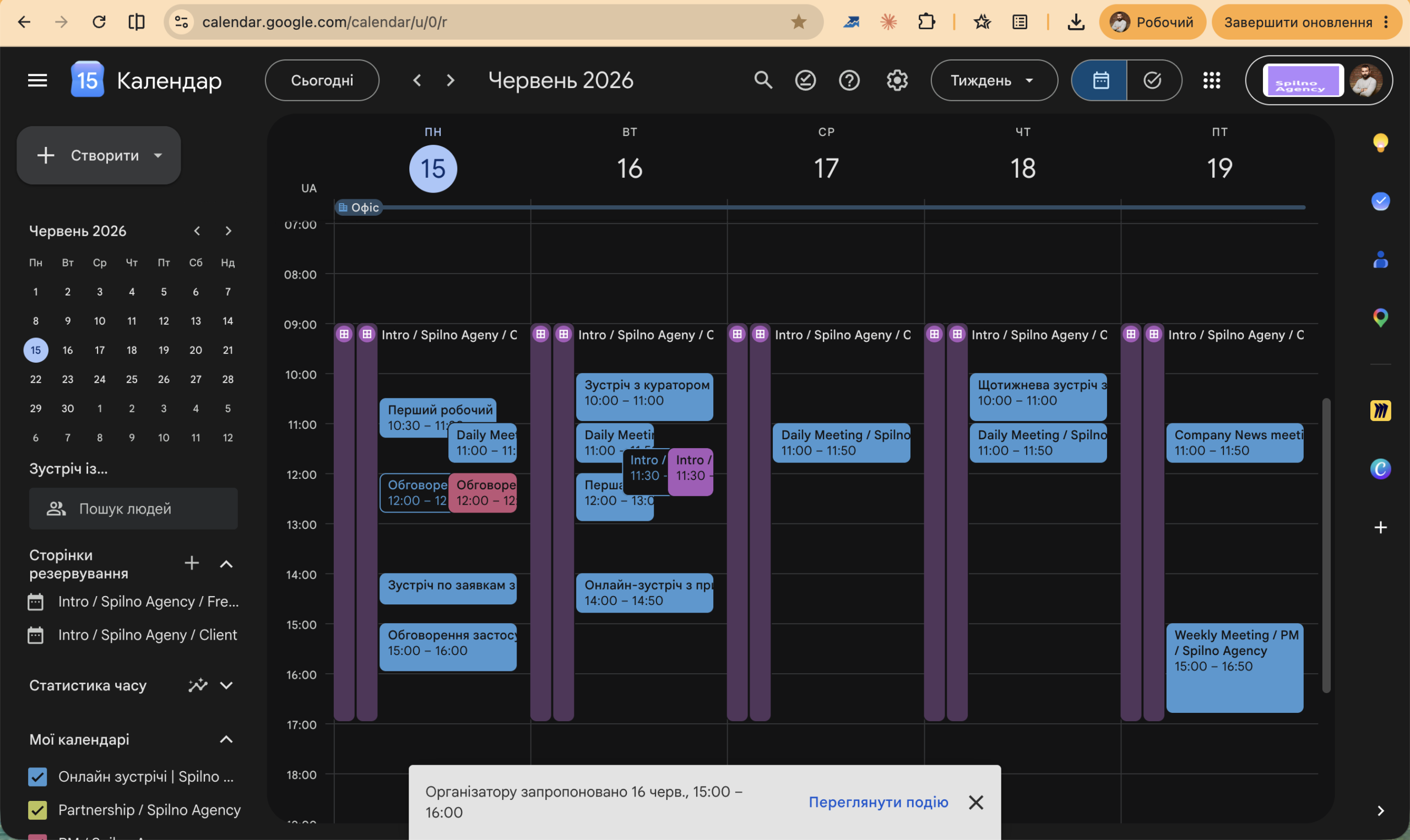Get more add-ons plus icon
1410x840 pixels.
(x=1380, y=527)
